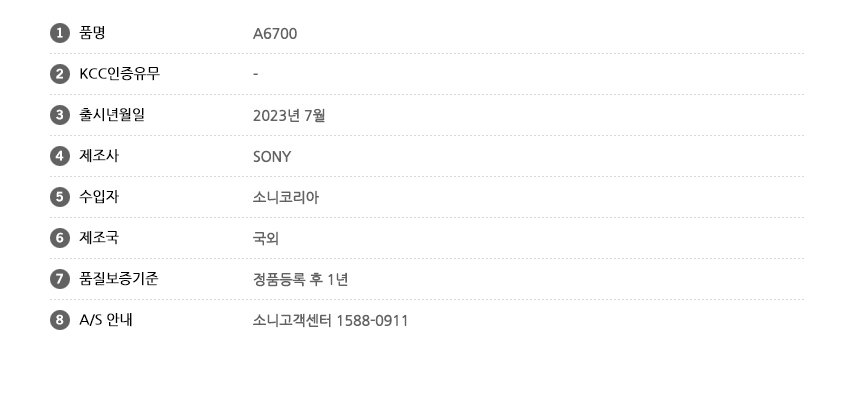Click the number 1 circle icon

click(59, 33)
